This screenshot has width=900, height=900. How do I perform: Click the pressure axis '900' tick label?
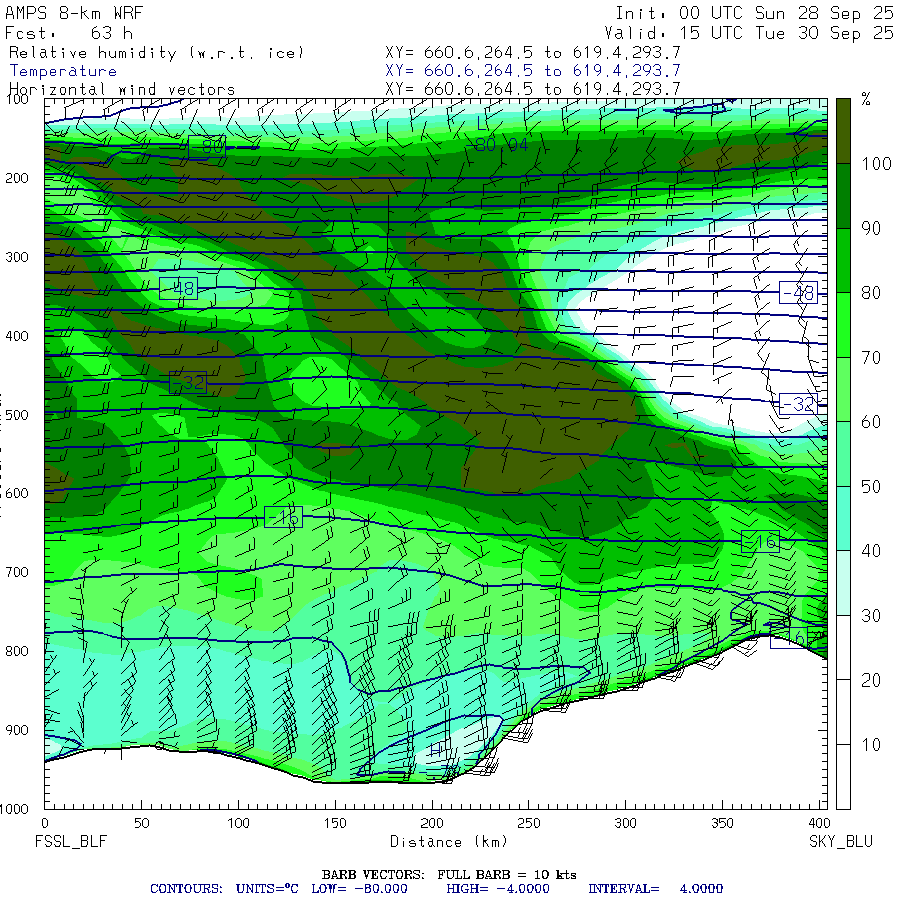click(17, 730)
